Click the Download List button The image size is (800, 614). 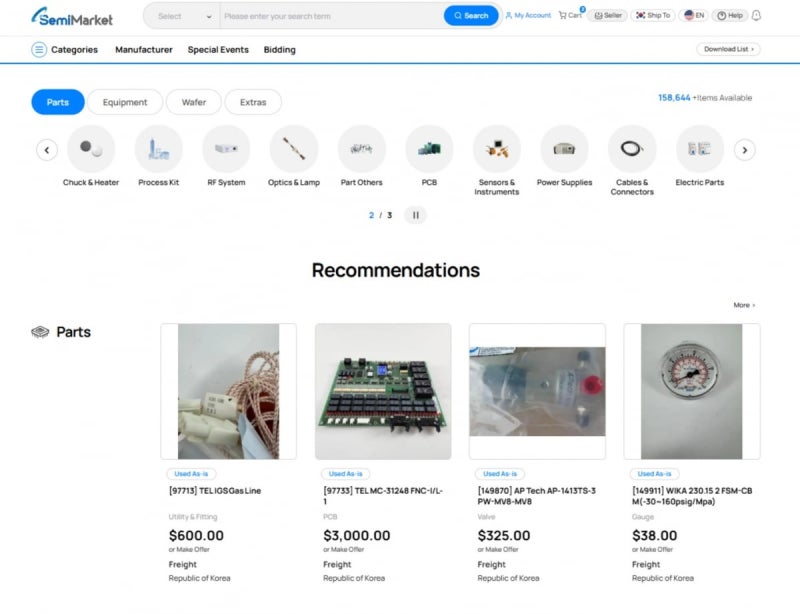(728, 49)
